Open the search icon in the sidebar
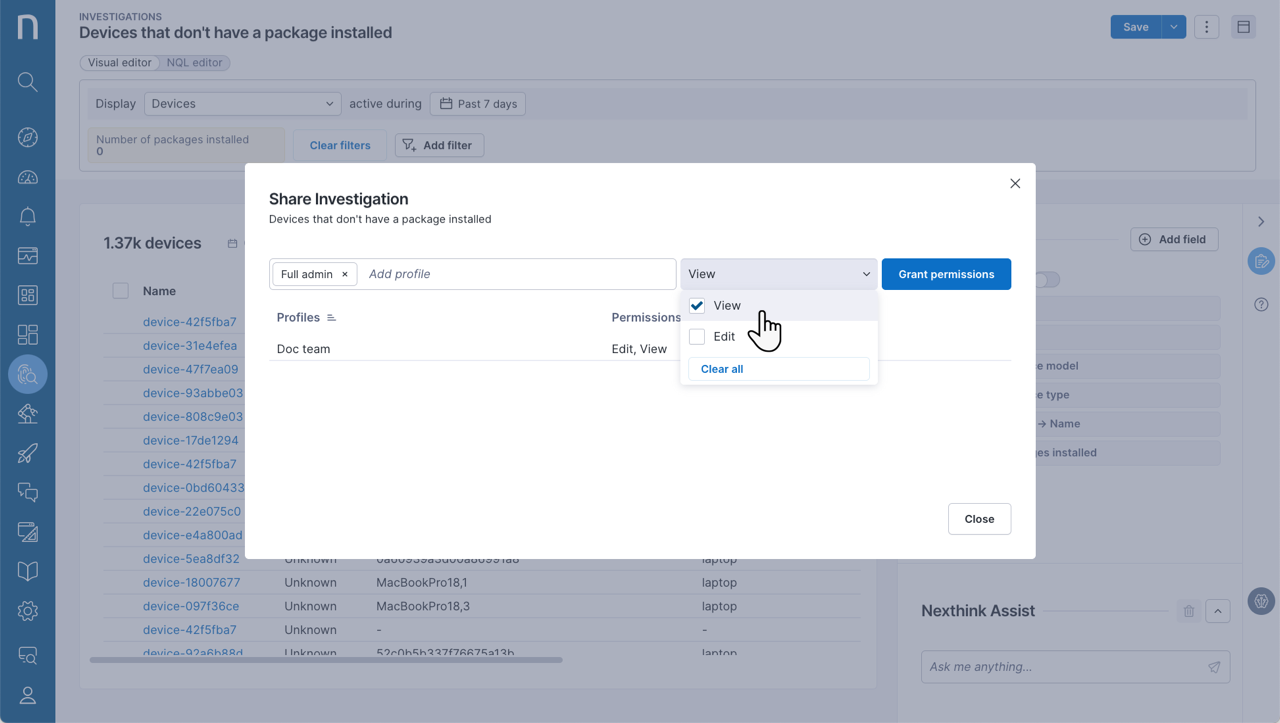 click(27, 82)
